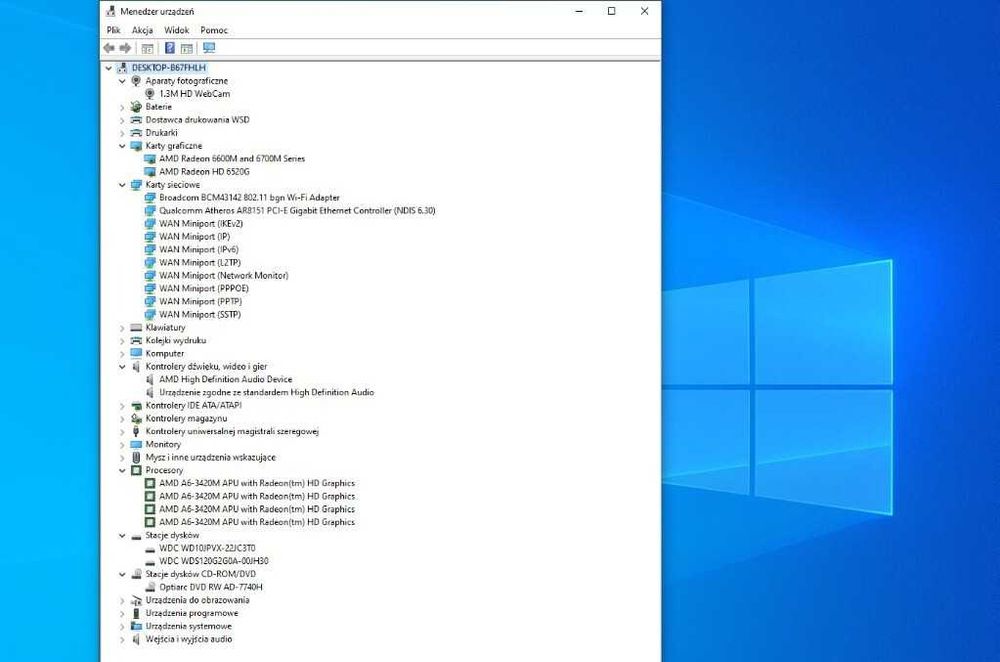Click the Back arrow toolbar icon
1000x662 pixels.
click(x=109, y=48)
